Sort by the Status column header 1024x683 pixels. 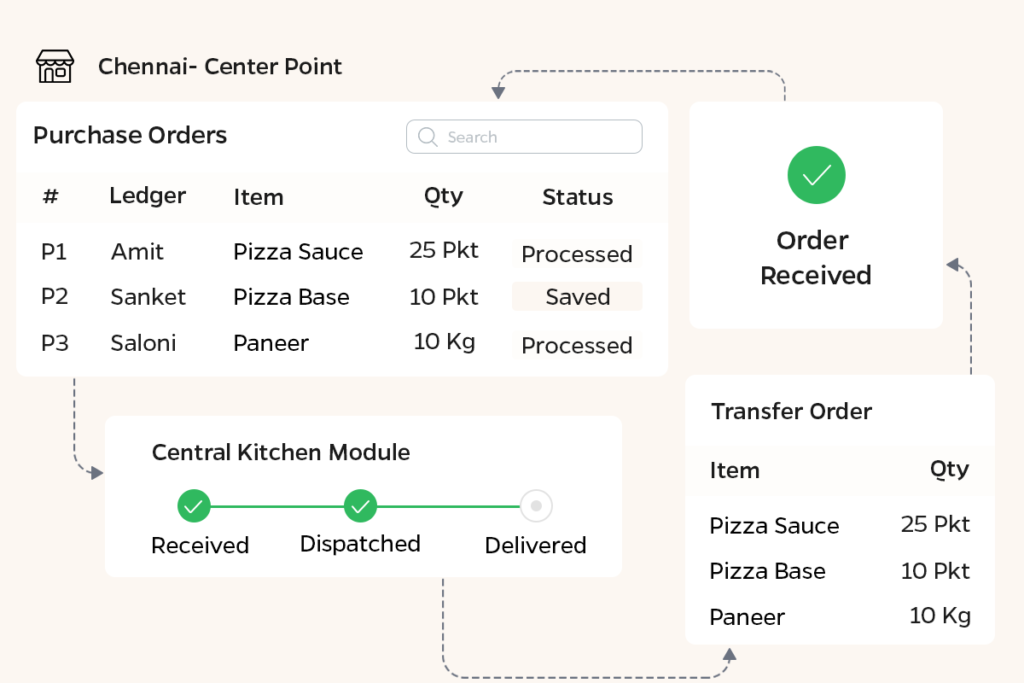point(577,197)
